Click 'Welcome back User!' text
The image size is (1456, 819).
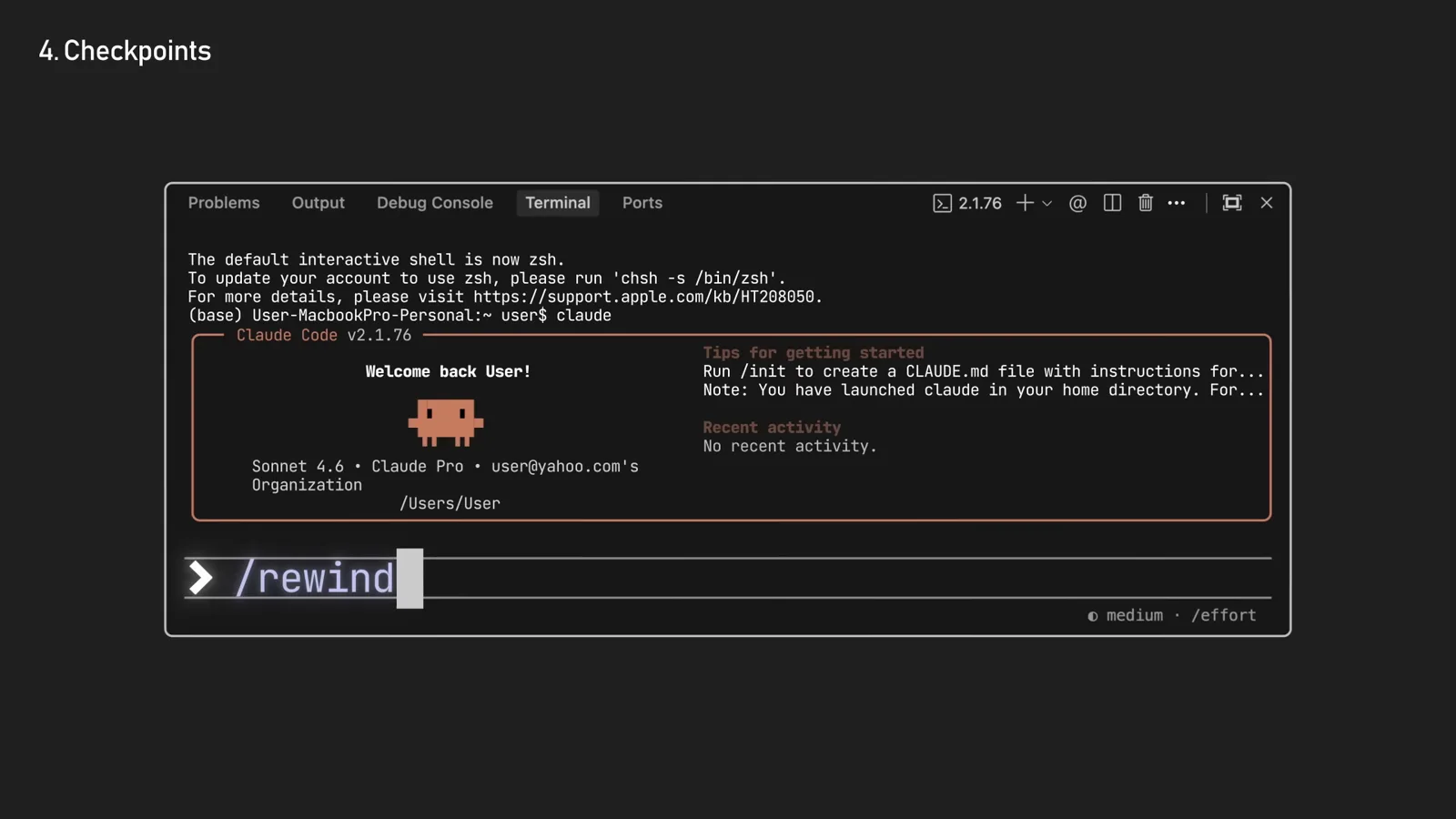(448, 371)
